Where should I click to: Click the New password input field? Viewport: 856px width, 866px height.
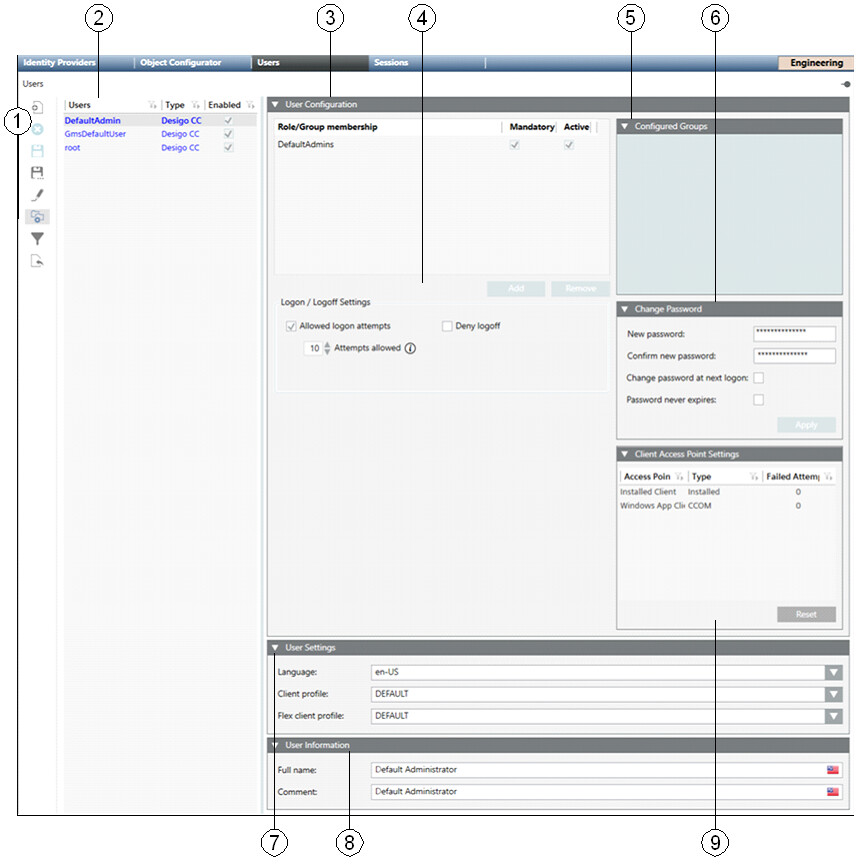click(x=794, y=334)
